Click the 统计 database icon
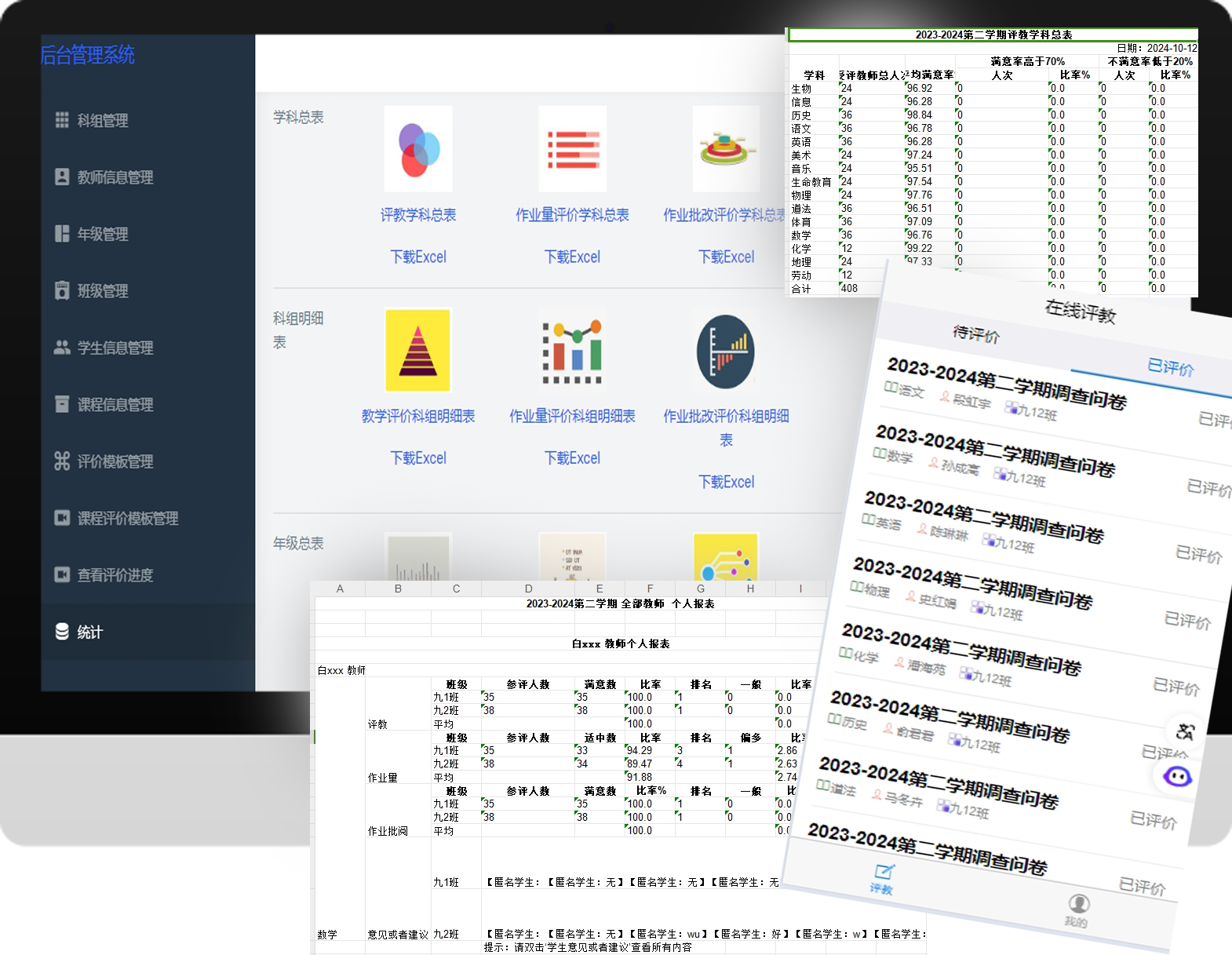Screen dimensions: 1232x955 [62, 632]
